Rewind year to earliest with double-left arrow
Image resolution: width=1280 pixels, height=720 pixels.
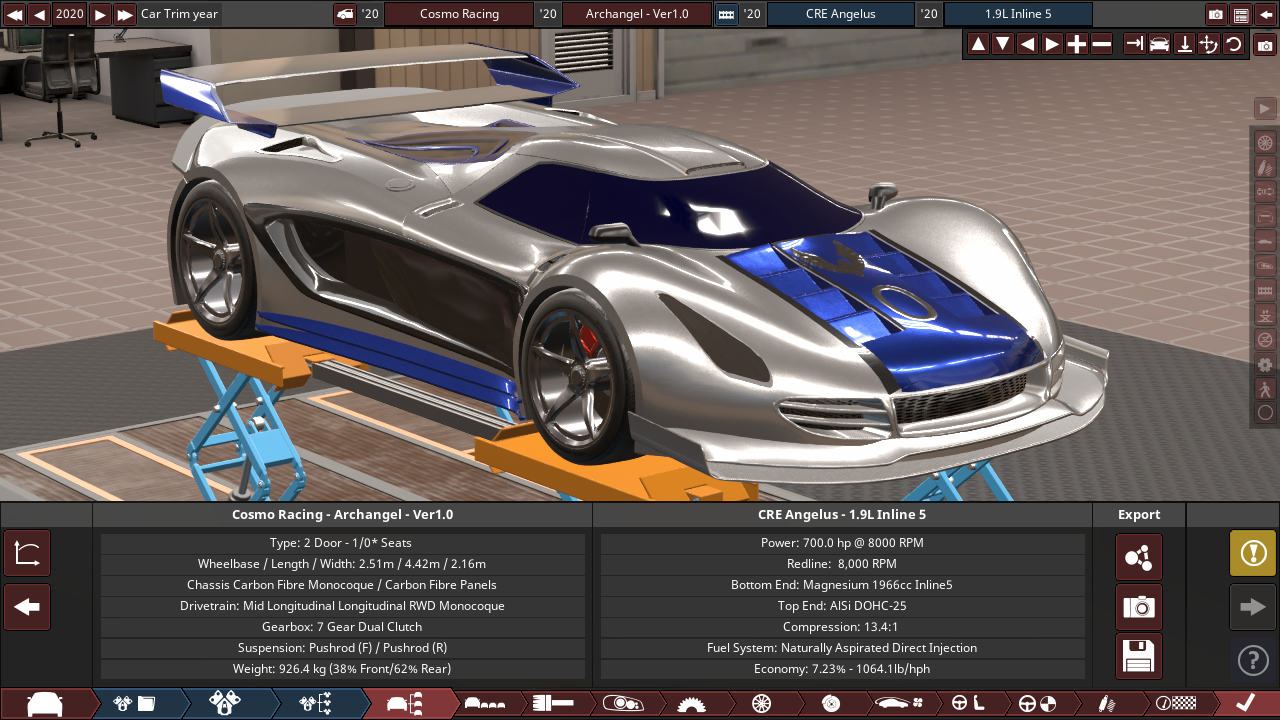click(x=14, y=14)
